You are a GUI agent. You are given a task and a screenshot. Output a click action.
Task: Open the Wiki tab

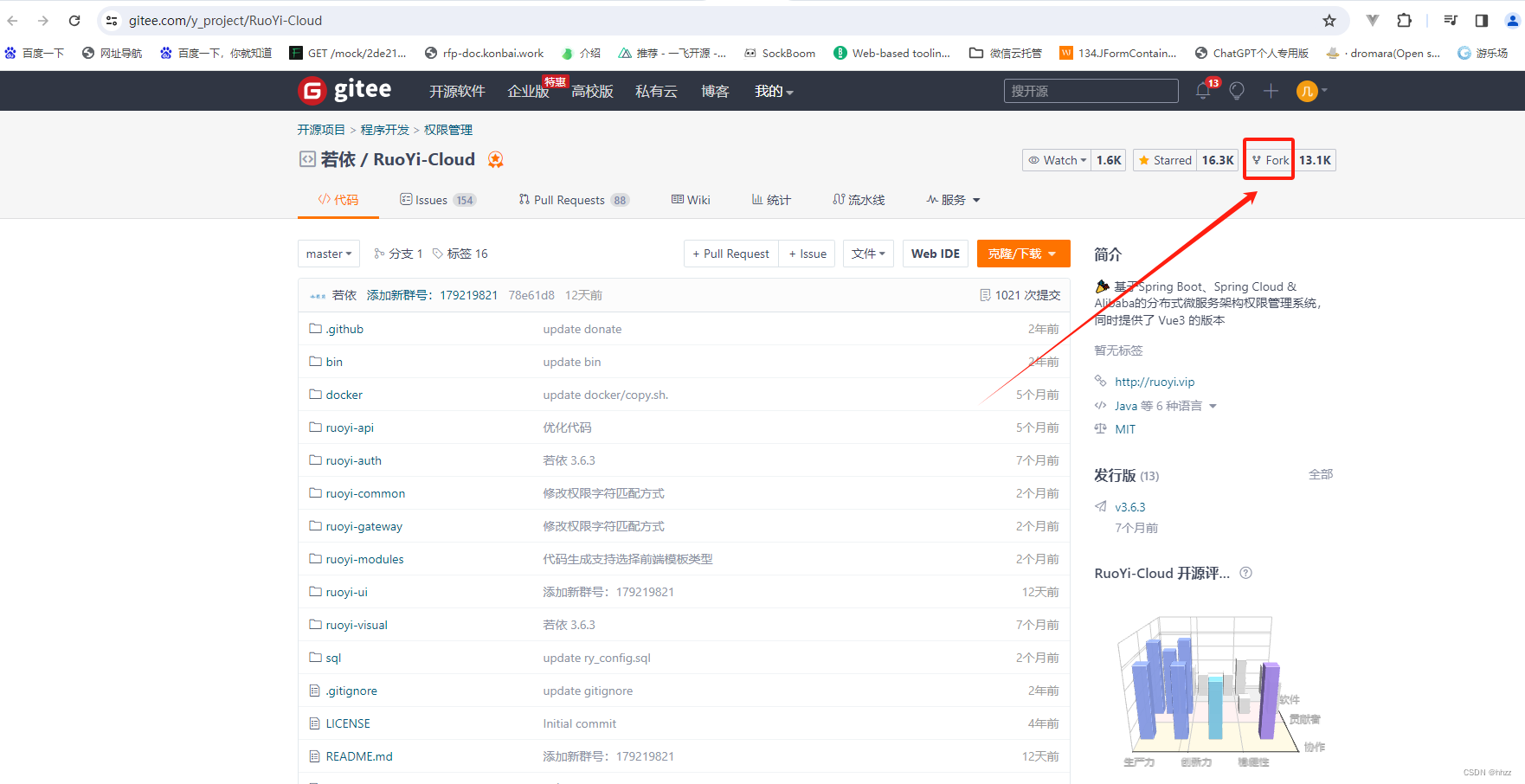691,200
